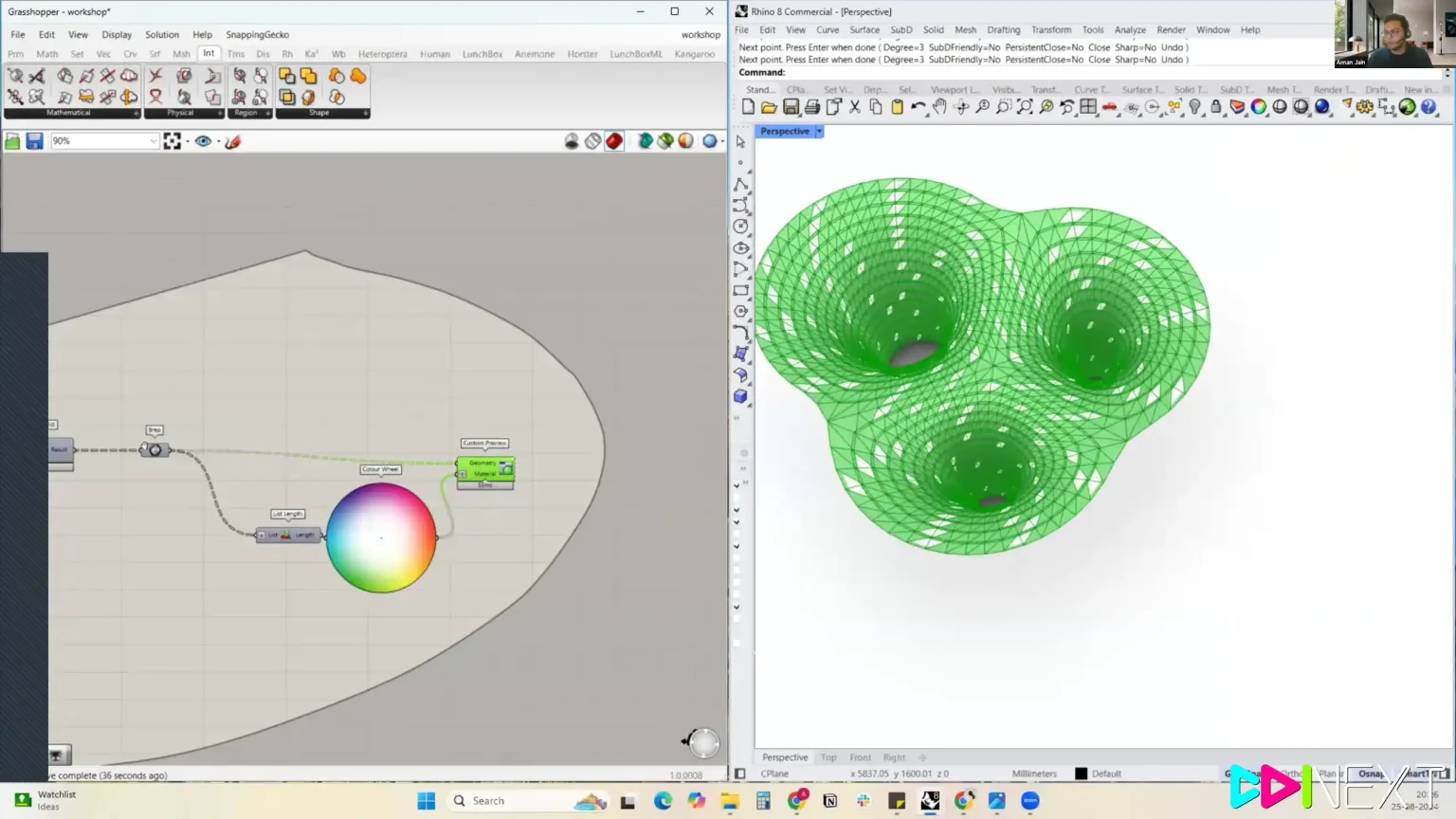The height and width of the screenshot is (819, 1456).
Task: Switch to the Kangaroo component tab
Action: point(694,54)
